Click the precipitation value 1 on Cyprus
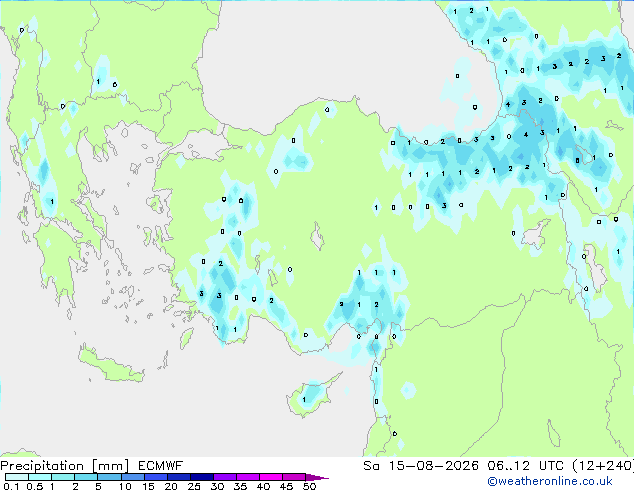The image size is (634, 490). 304,400
